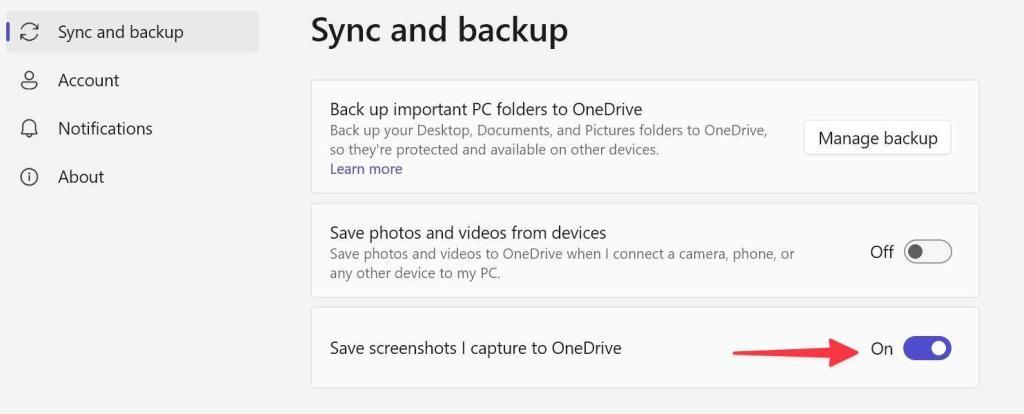Click the Sync and backup page heading

point(439,30)
